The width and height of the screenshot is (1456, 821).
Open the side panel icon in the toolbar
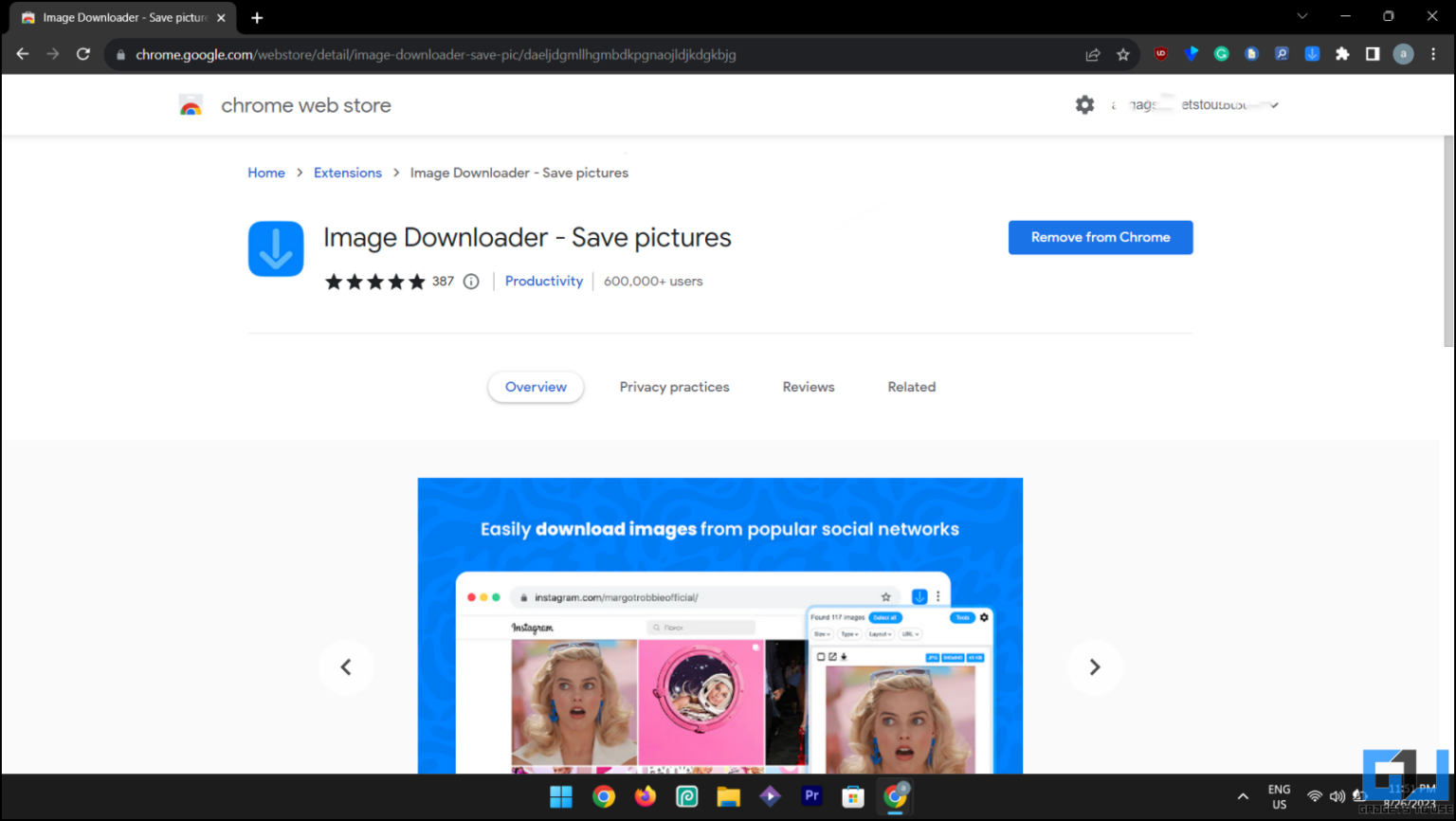click(1373, 54)
